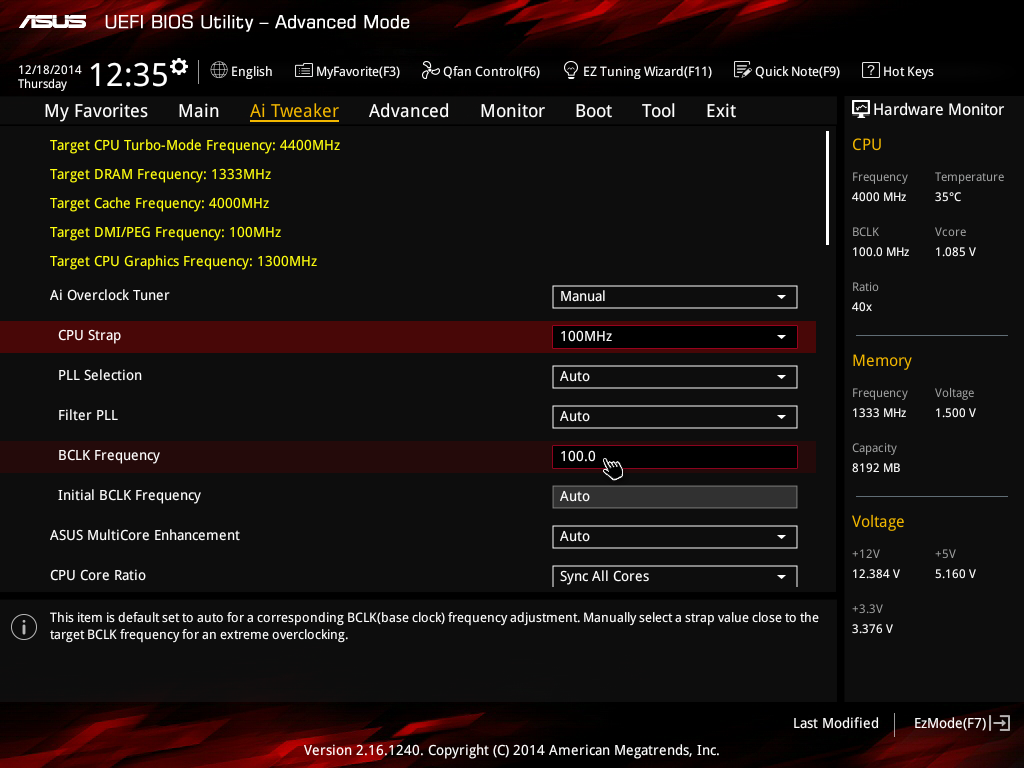Click the Initial BCLK Frequency Auto field

pos(675,496)
